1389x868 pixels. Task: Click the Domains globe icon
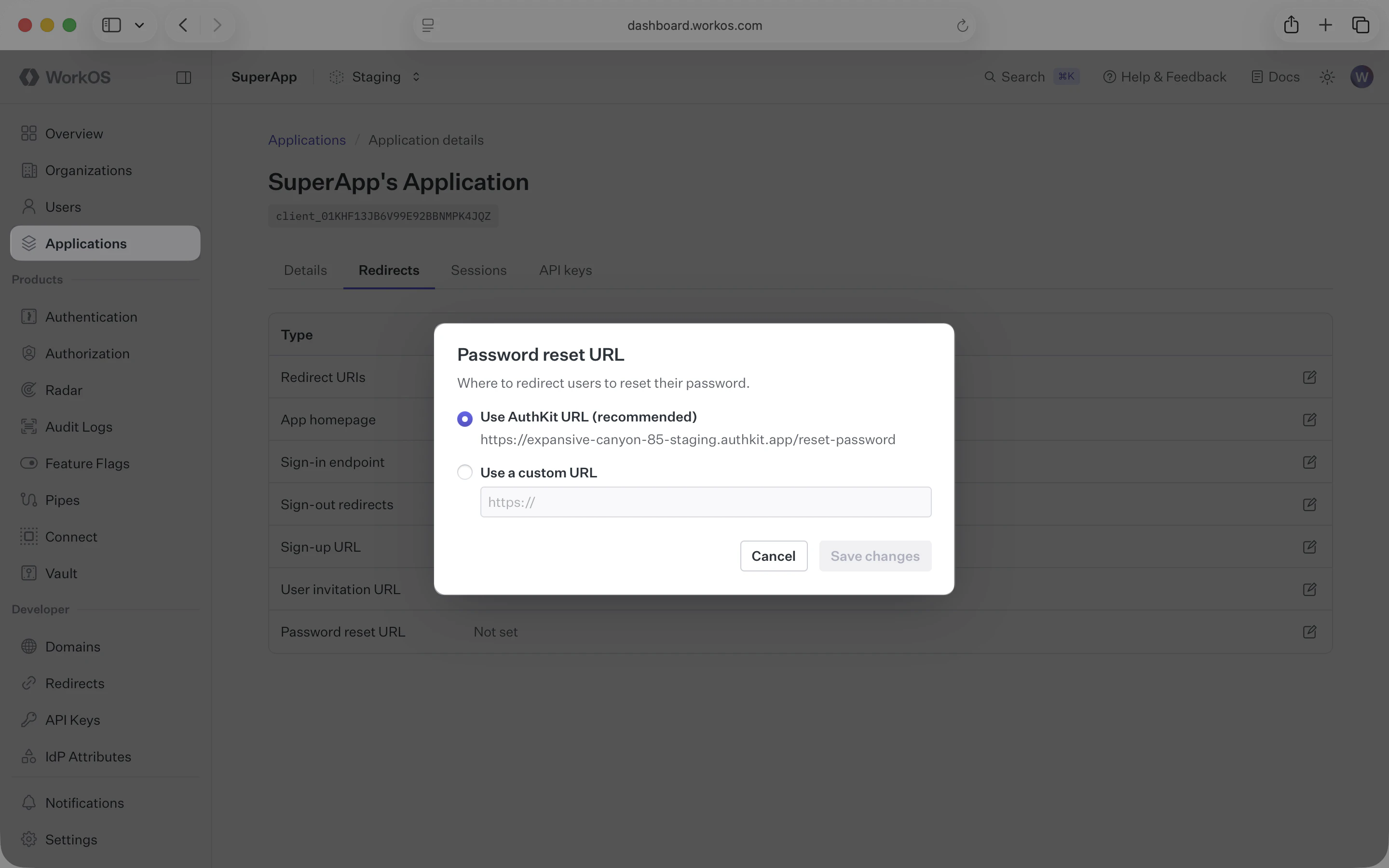tap(29, 646)
